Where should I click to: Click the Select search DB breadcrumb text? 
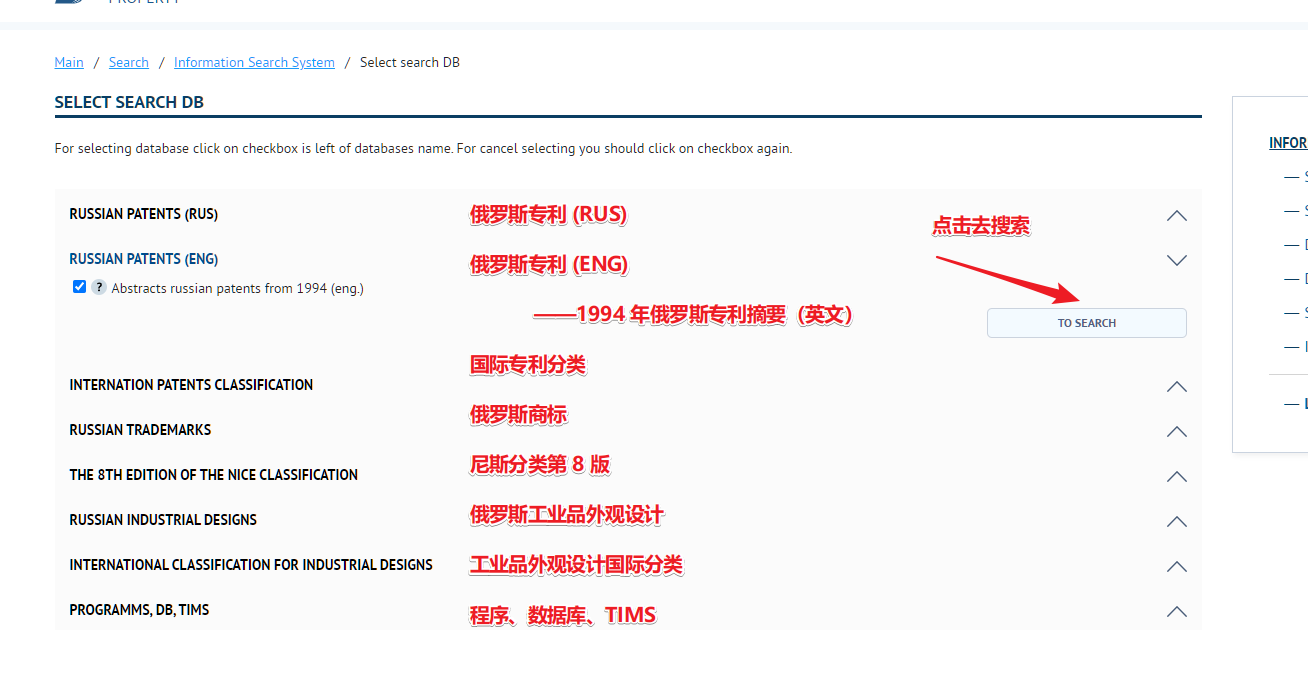[410, 62]
